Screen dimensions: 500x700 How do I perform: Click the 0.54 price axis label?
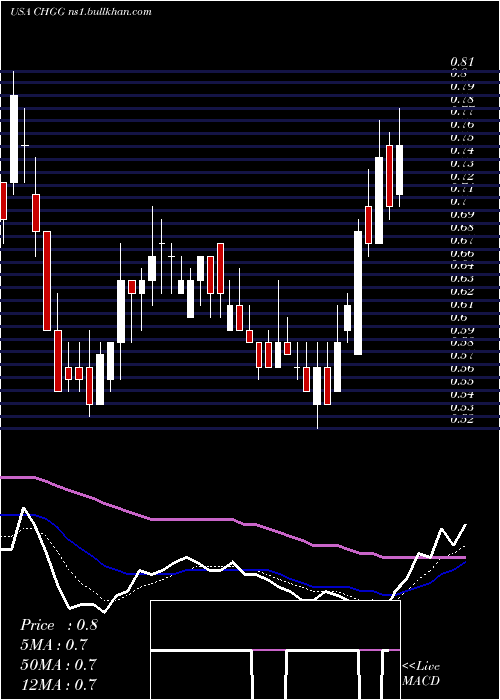tap(462, 395)
